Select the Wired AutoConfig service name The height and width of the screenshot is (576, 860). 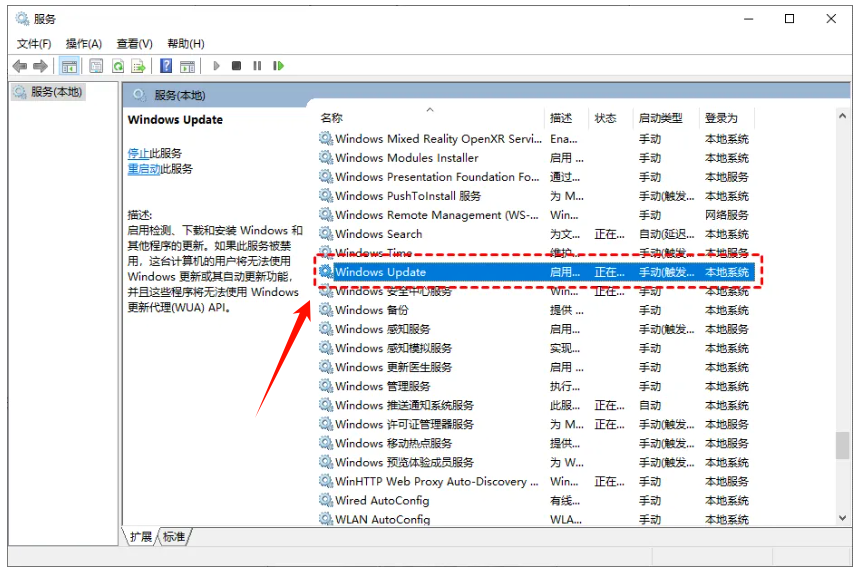[x=382, y=500]
